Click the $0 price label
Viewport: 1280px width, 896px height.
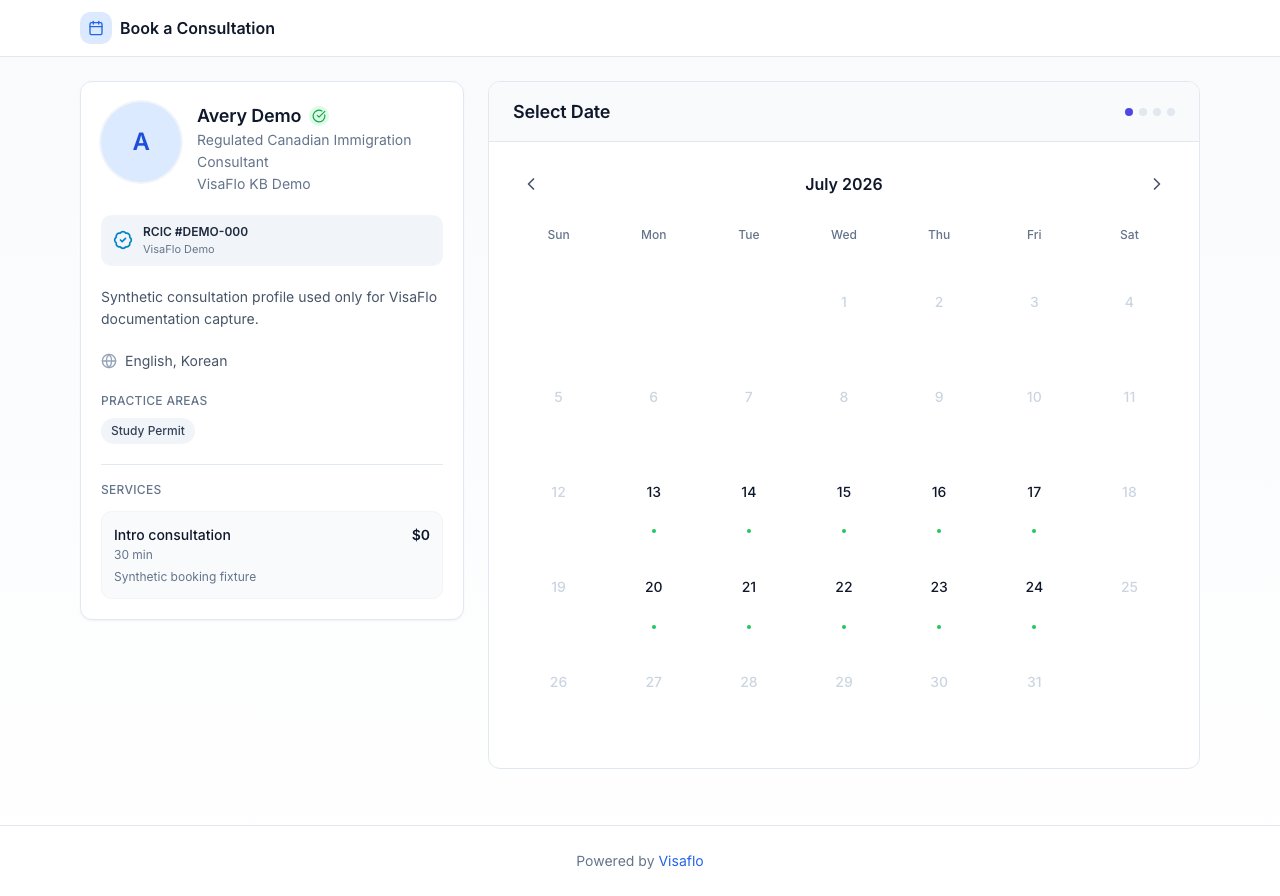coord(421,535)
